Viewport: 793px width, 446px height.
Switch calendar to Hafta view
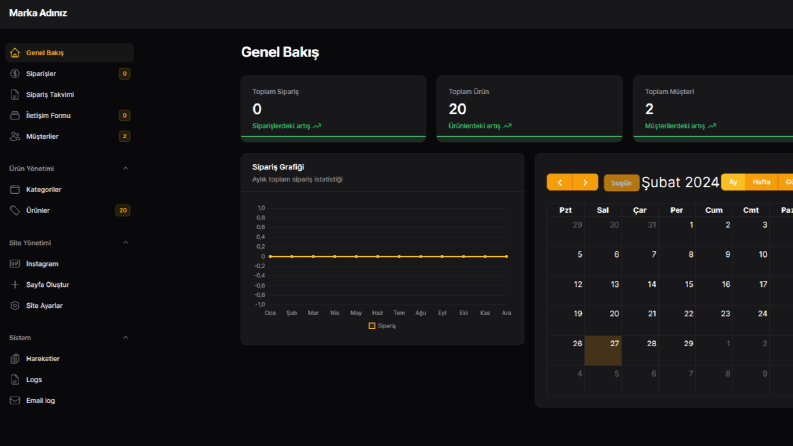tap(761, 182)
